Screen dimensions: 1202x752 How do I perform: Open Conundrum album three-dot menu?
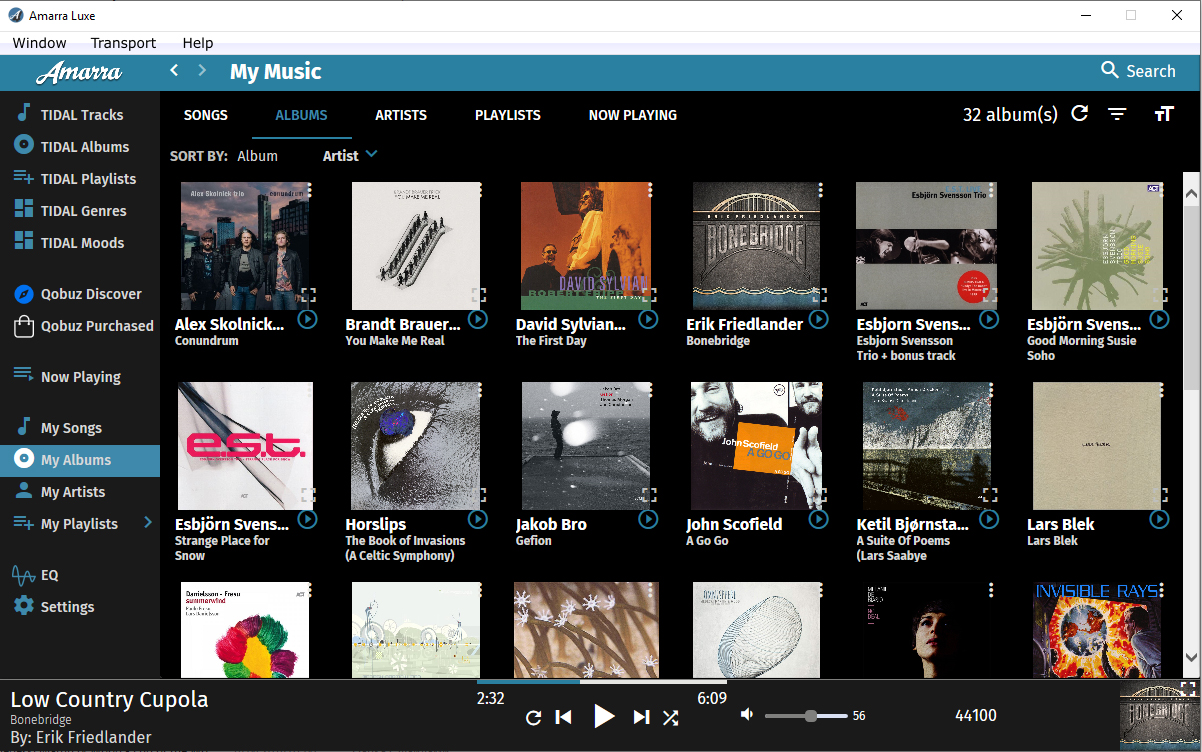pos(310,189)
